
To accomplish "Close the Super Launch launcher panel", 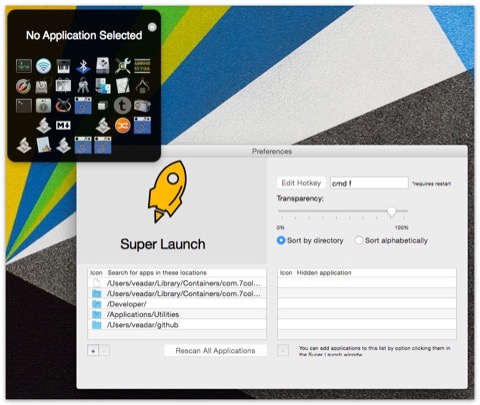I will [x=152, y=27].
